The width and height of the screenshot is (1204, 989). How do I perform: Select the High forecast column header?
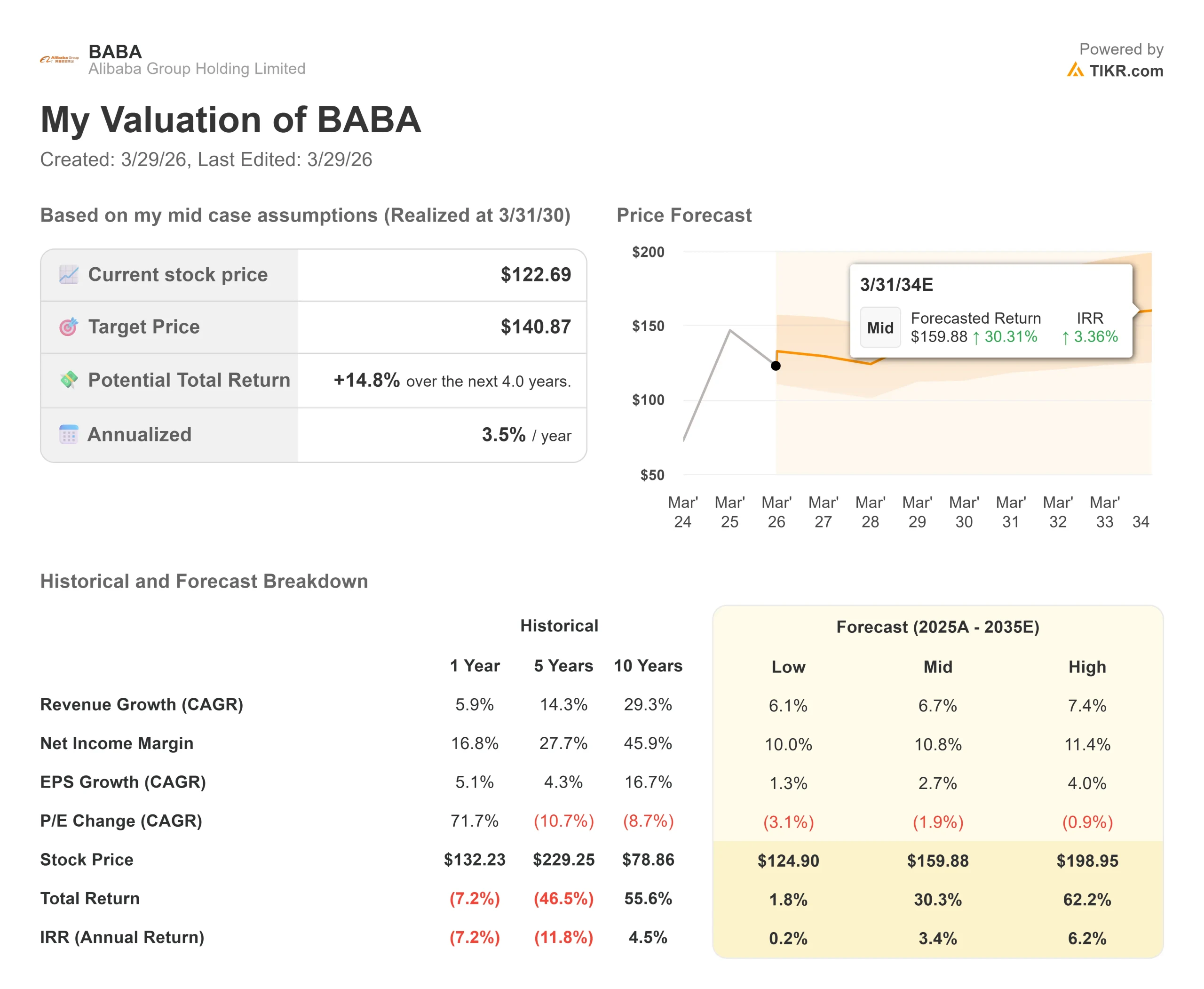[1087, 667]
